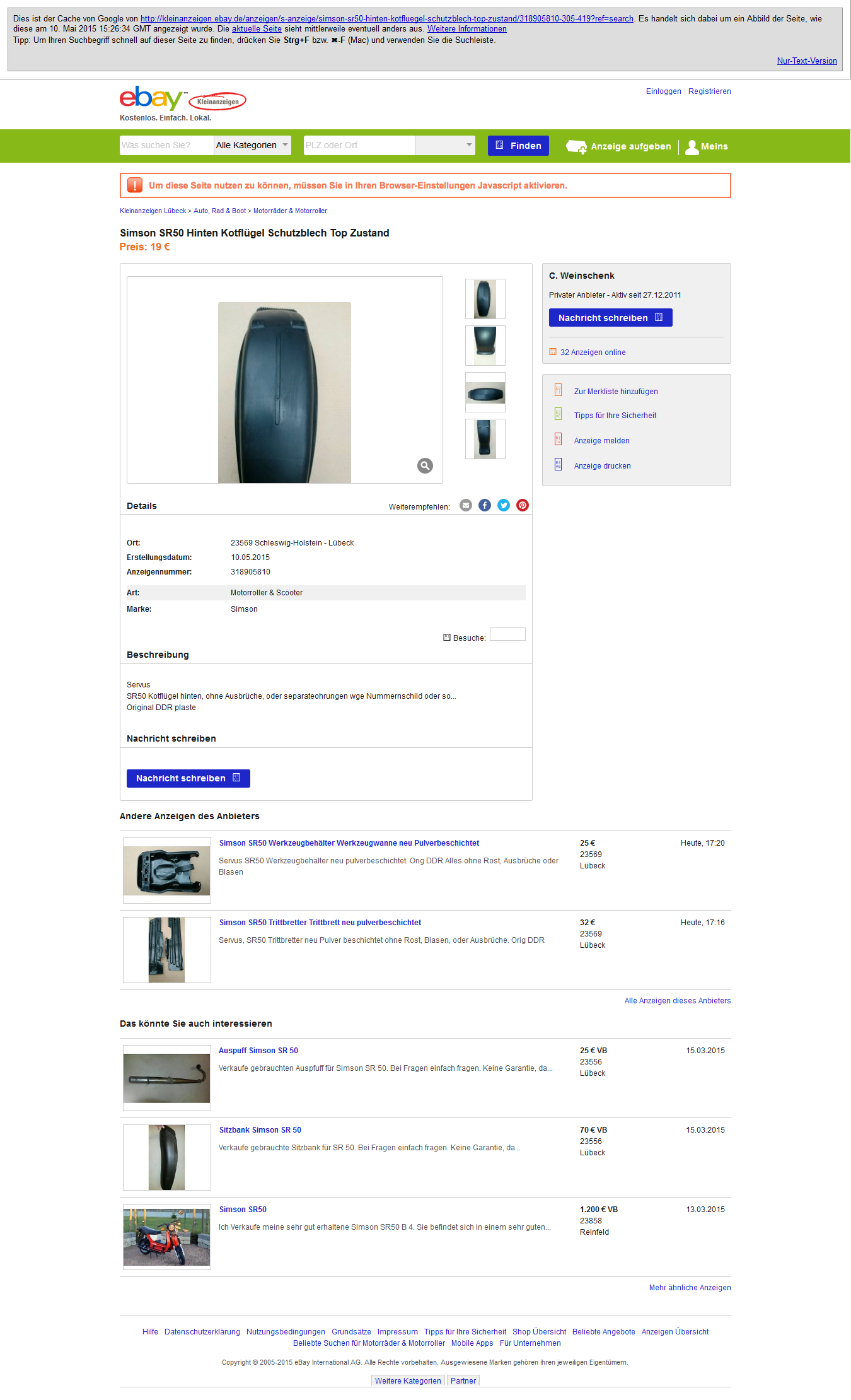This screenshot has width=851, height=1400.
Task: Click Anzeige aufgeben in the green bar
Action: [618, 146]
